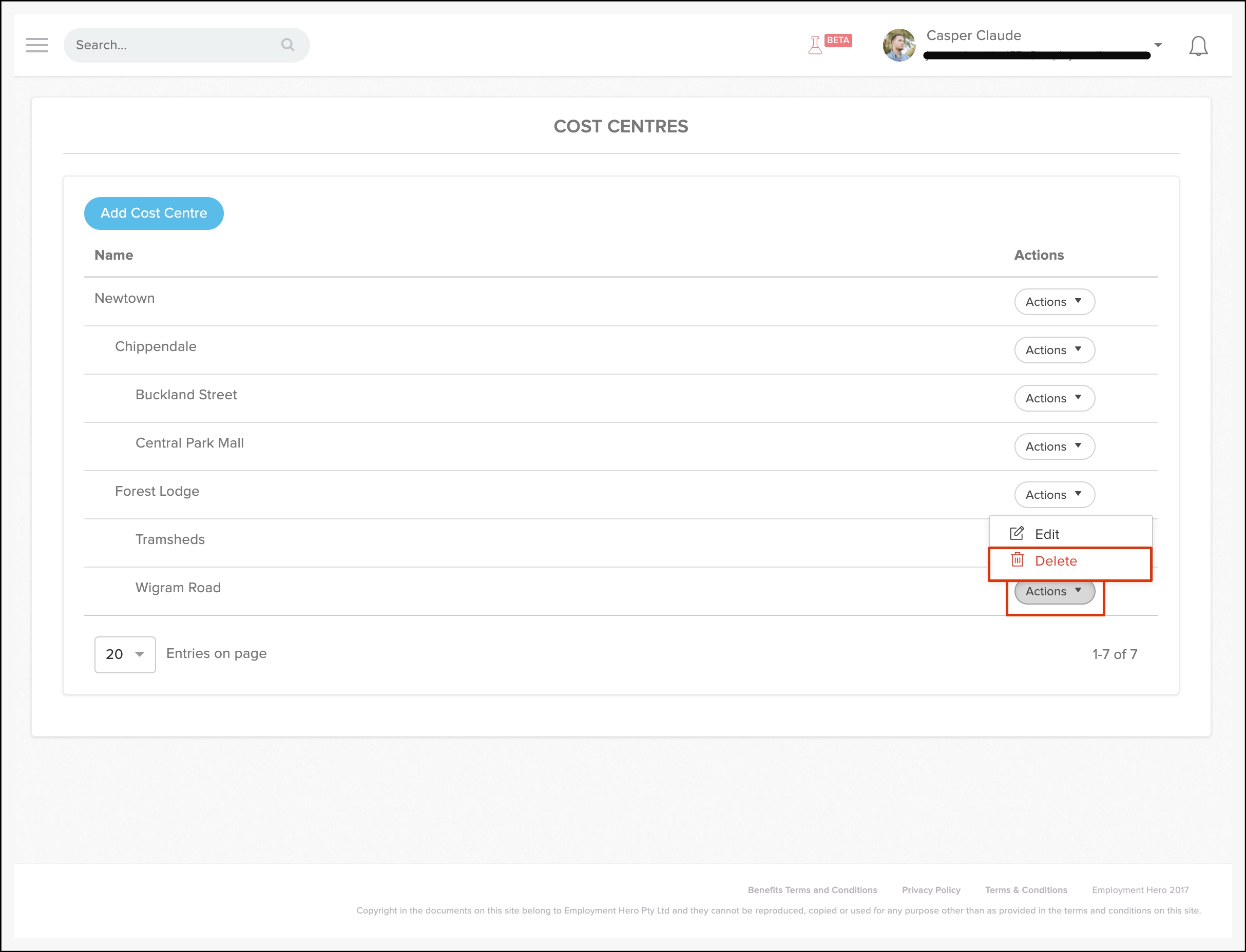Viewport: 1246px width, 952px height.
Task: Expand the entries-per-page selector showing 20
Action: click(x=125, y=654)
